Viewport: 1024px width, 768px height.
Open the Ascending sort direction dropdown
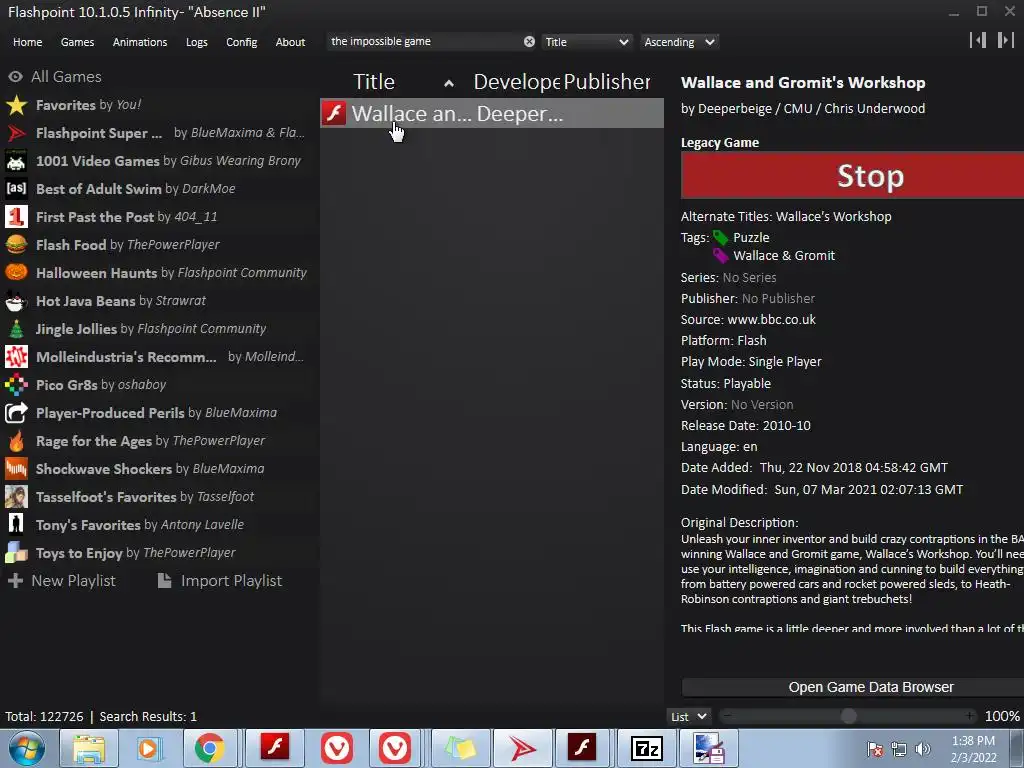click(x=679, y=42)
